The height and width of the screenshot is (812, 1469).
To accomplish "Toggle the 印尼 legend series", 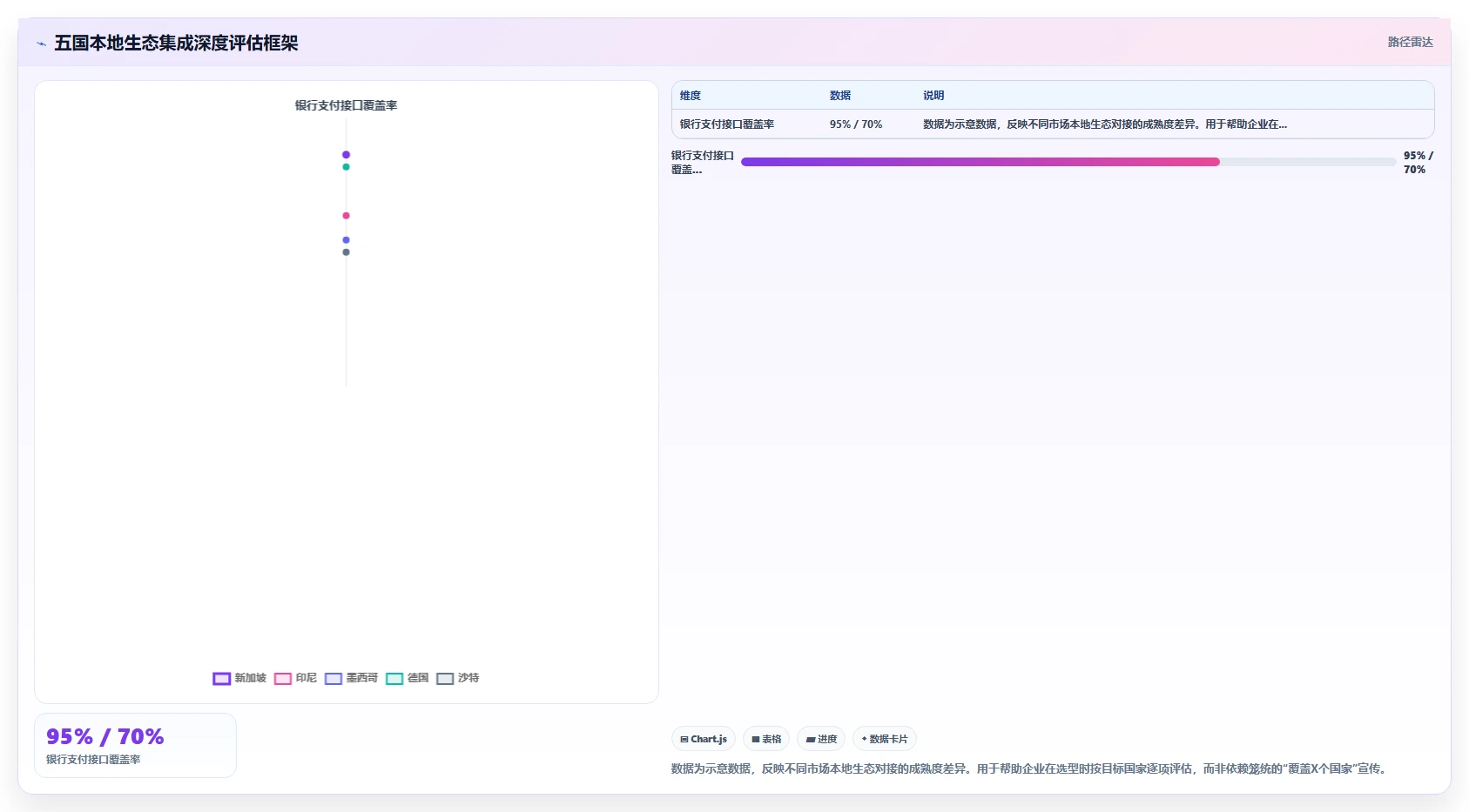I will (295, 678).
